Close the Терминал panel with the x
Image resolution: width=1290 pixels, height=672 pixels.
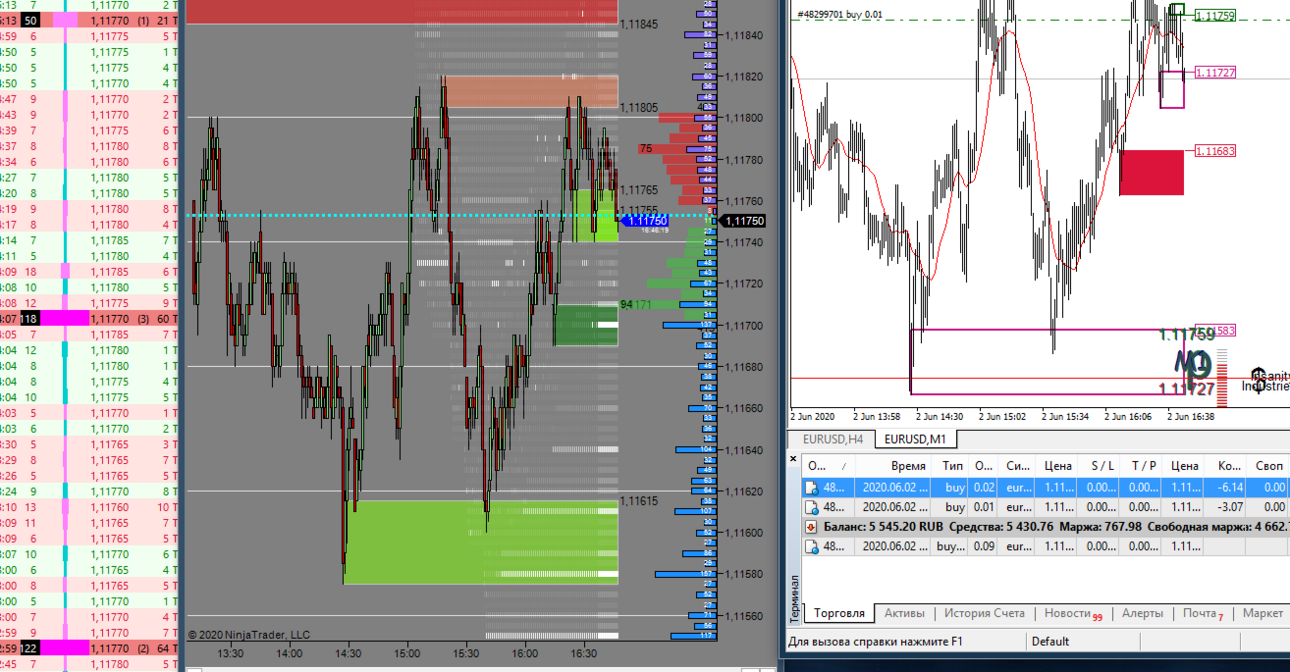click(x=794, y=459)
